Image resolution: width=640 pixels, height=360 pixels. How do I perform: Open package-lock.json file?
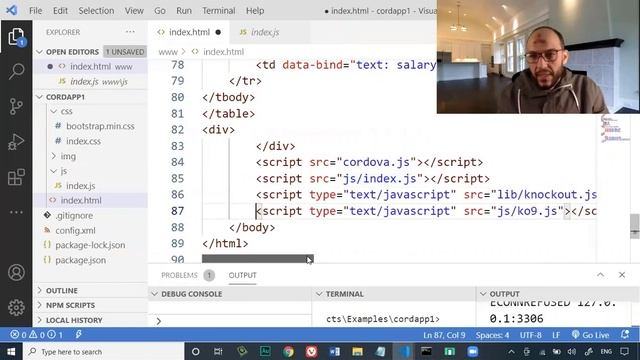pos(90,245)
